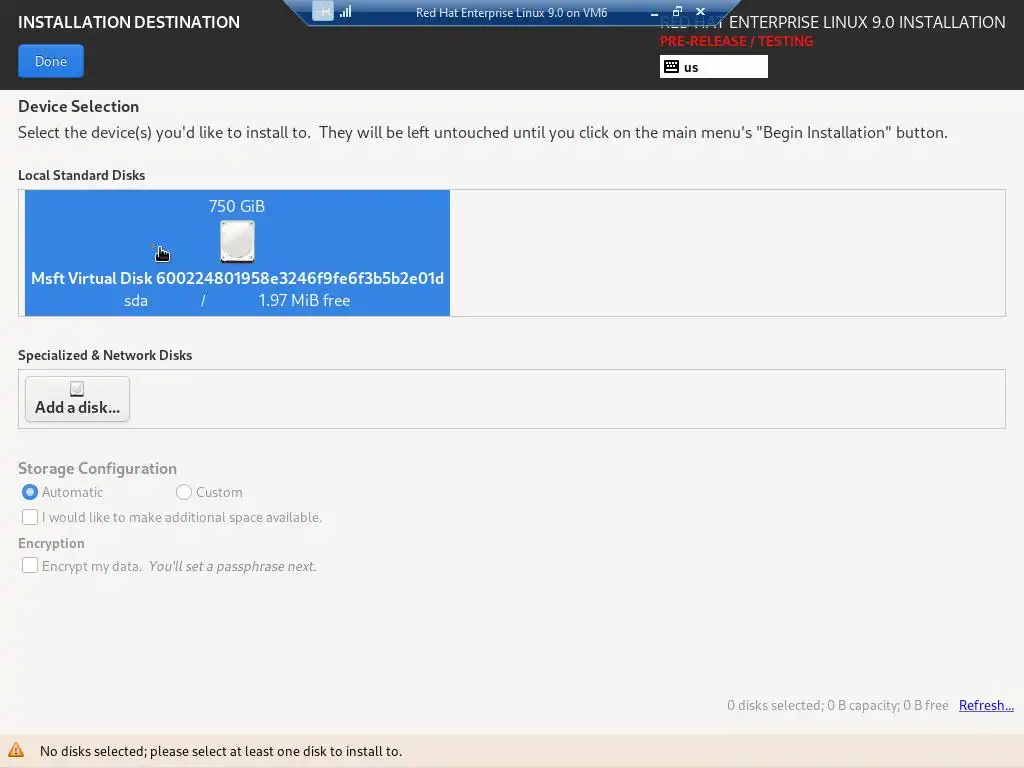Click the keyboard icon next to us
Image resolution: width=1024 pixels, height=768 pixels.
click(x=671, y=67)
